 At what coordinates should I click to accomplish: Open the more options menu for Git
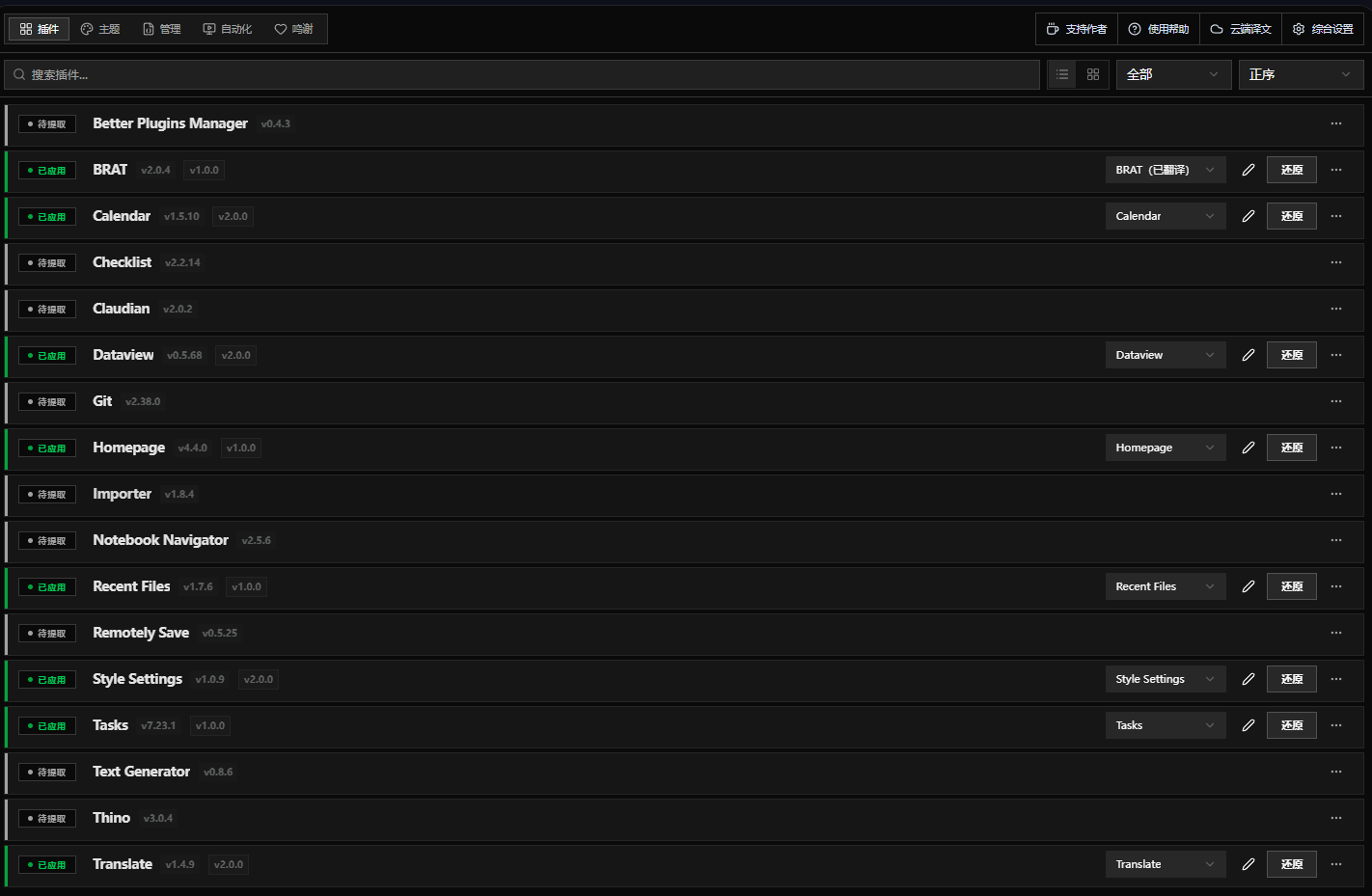click(1335, 401)
